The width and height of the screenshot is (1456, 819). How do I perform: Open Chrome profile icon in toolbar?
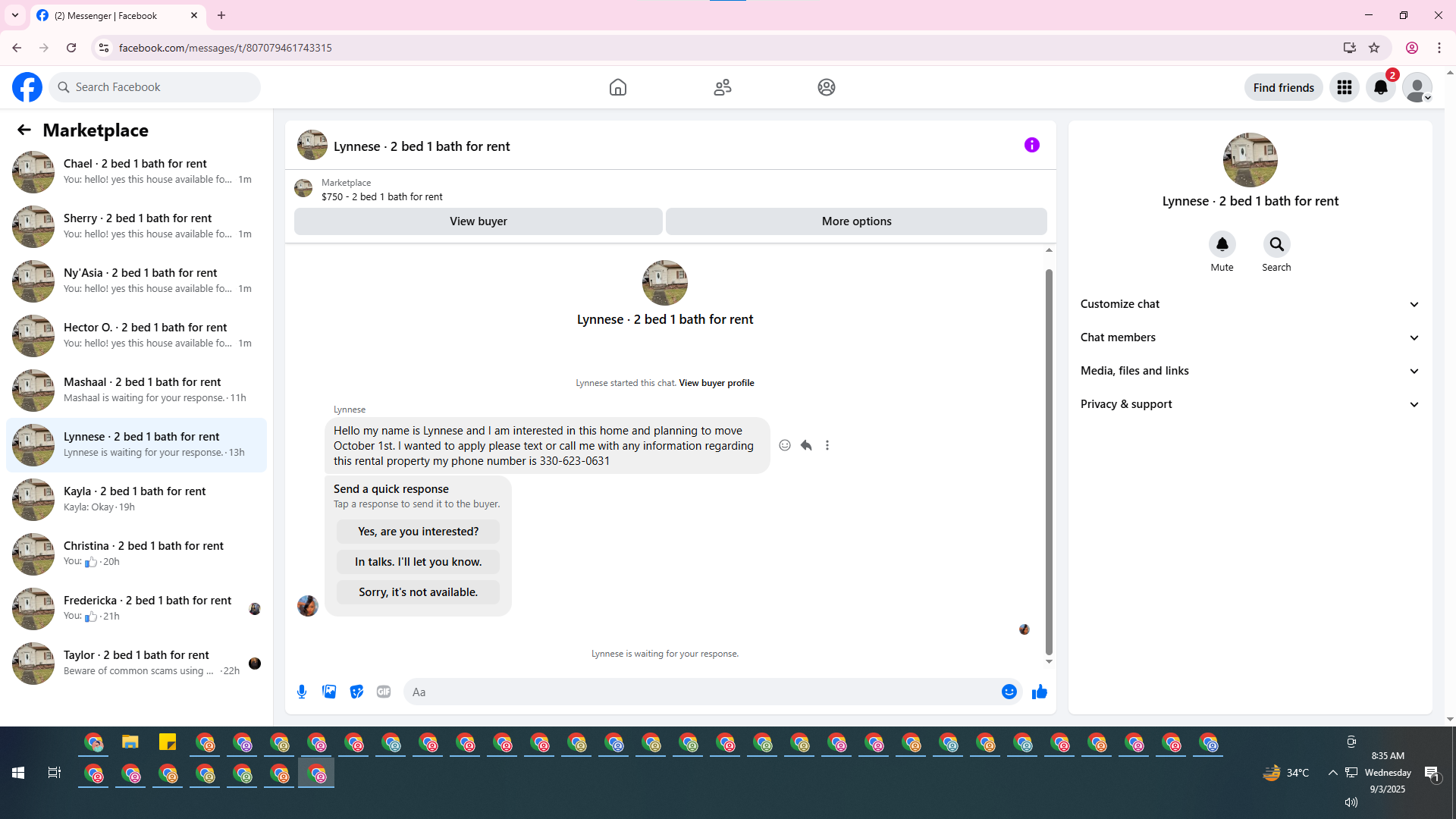coord(1412,48)
